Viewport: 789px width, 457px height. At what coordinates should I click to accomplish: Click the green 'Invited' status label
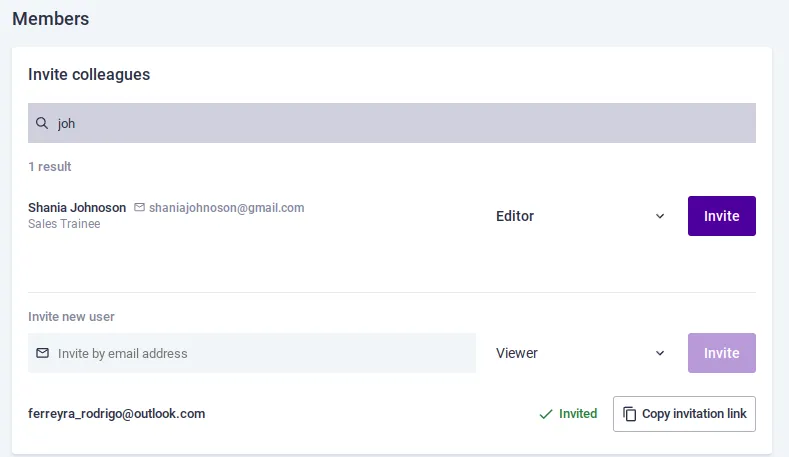tap(578, 414)
